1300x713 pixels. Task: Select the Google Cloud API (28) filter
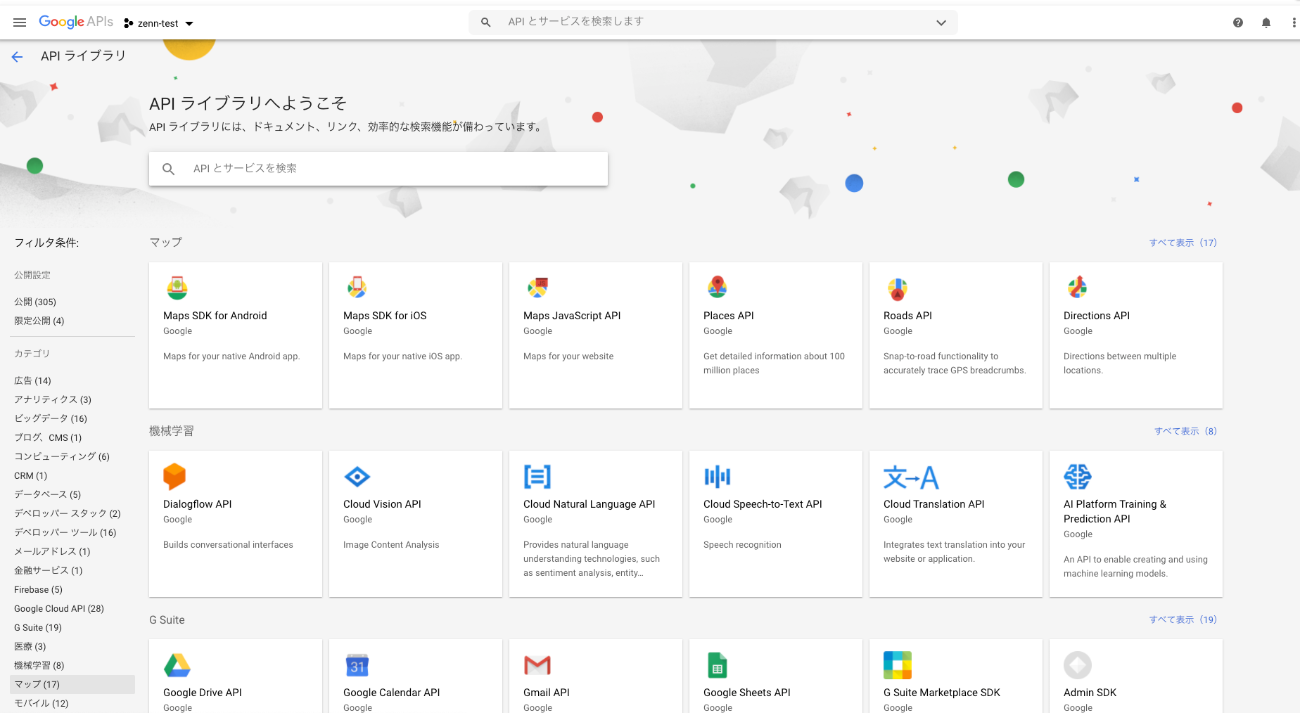(x=59, y=609)
